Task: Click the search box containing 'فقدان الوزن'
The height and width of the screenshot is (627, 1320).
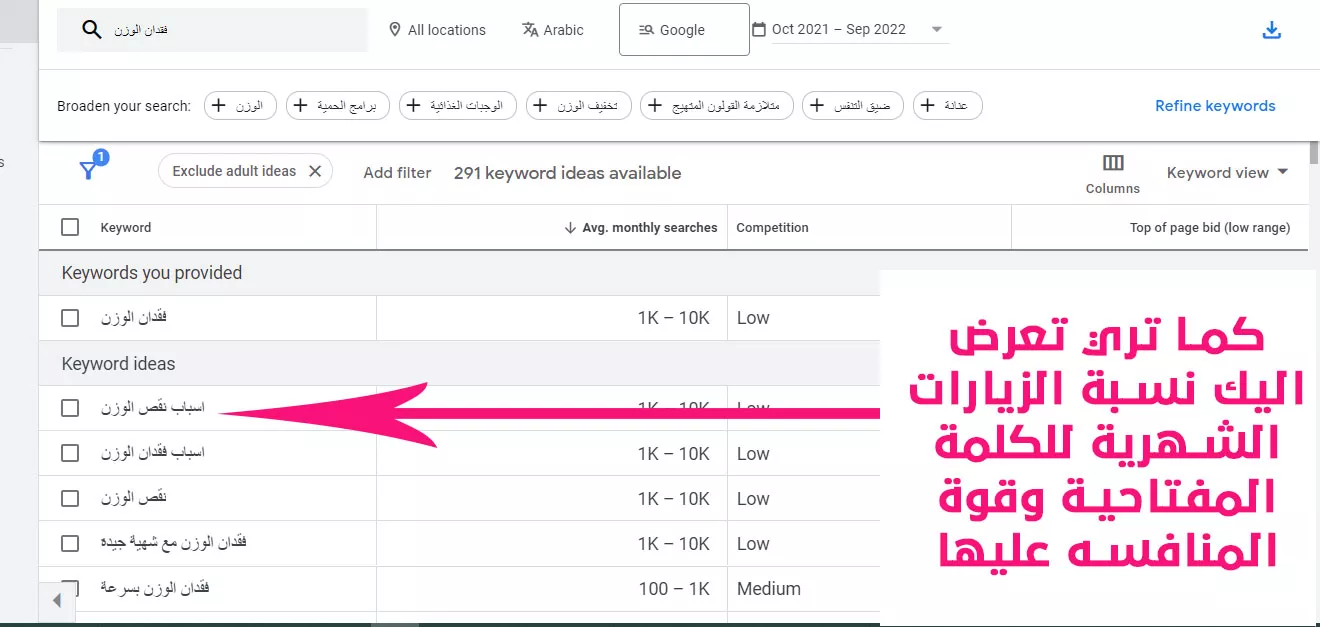Action: pos(212,30)
